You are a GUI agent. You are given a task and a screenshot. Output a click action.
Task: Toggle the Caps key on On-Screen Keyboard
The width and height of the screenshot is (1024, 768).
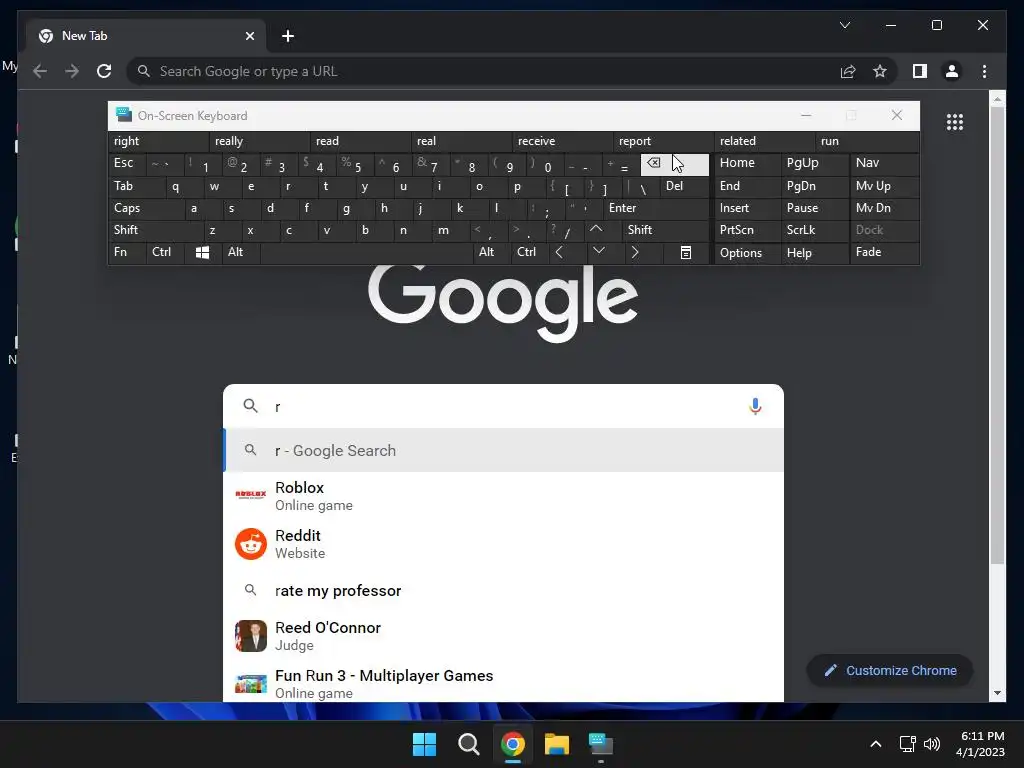click(x=145, y=208)
